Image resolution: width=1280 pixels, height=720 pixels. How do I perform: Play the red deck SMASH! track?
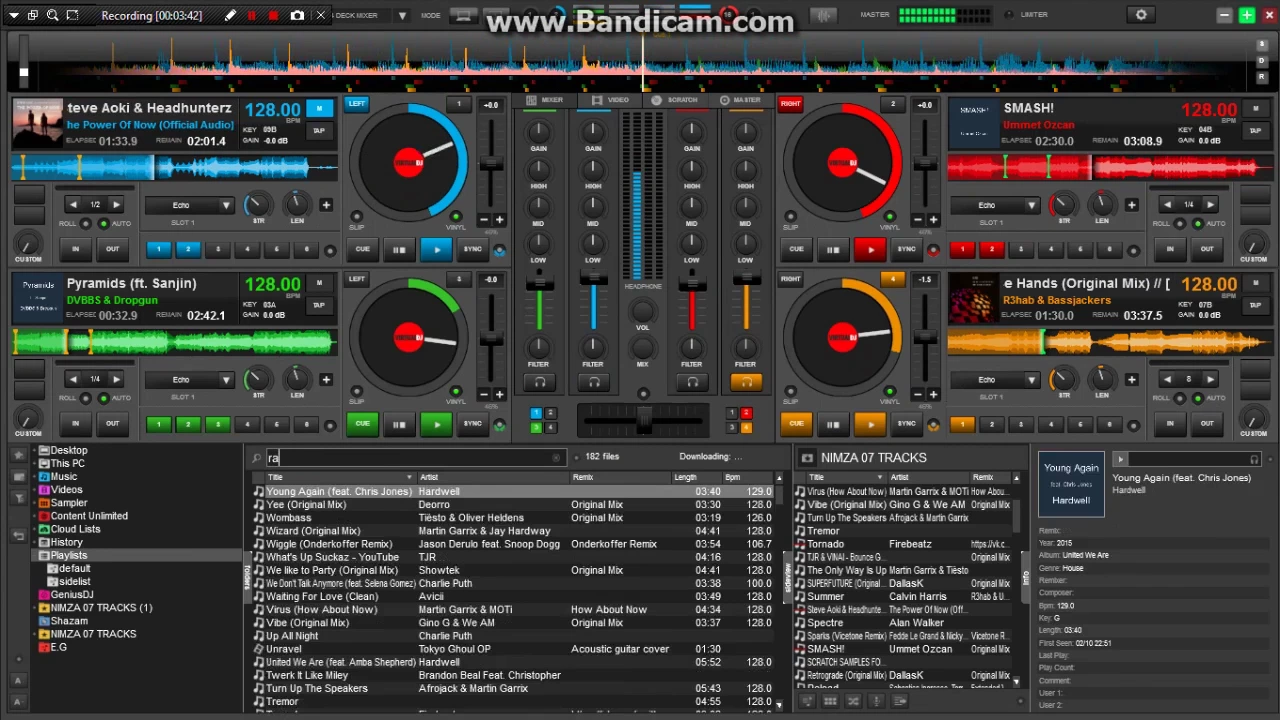coord(870,249)
